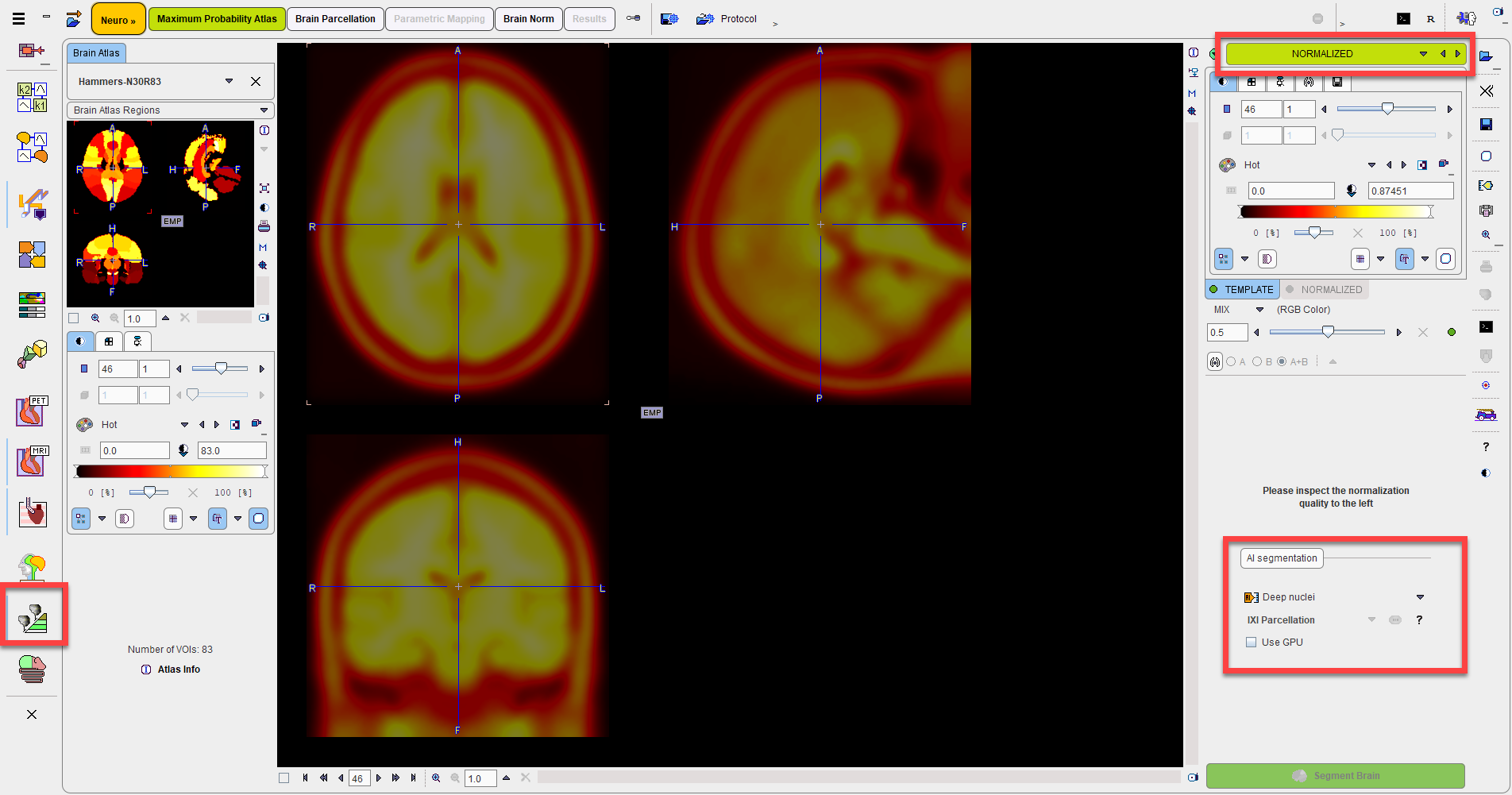Expand the arrow next to Protocol
This screenshot has height=795, width=1512.
tap(775, 24)
